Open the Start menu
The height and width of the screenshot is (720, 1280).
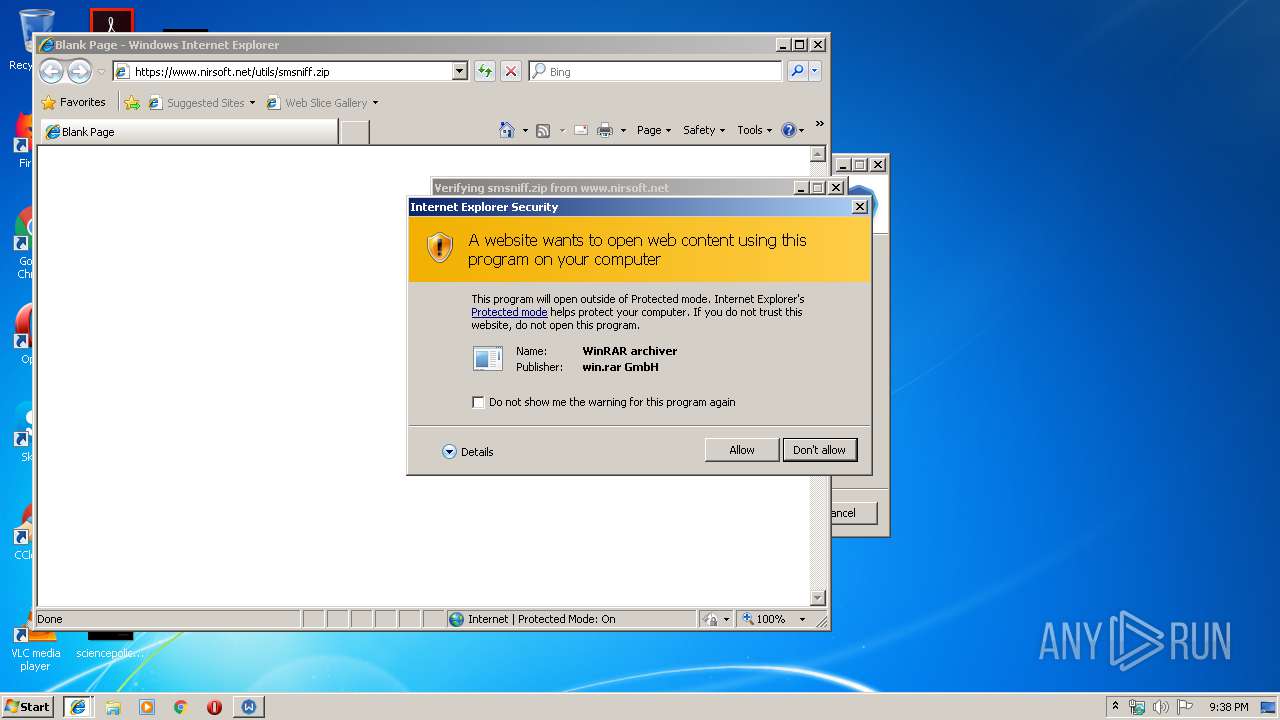pyautogui.click(x=27, y=706)
